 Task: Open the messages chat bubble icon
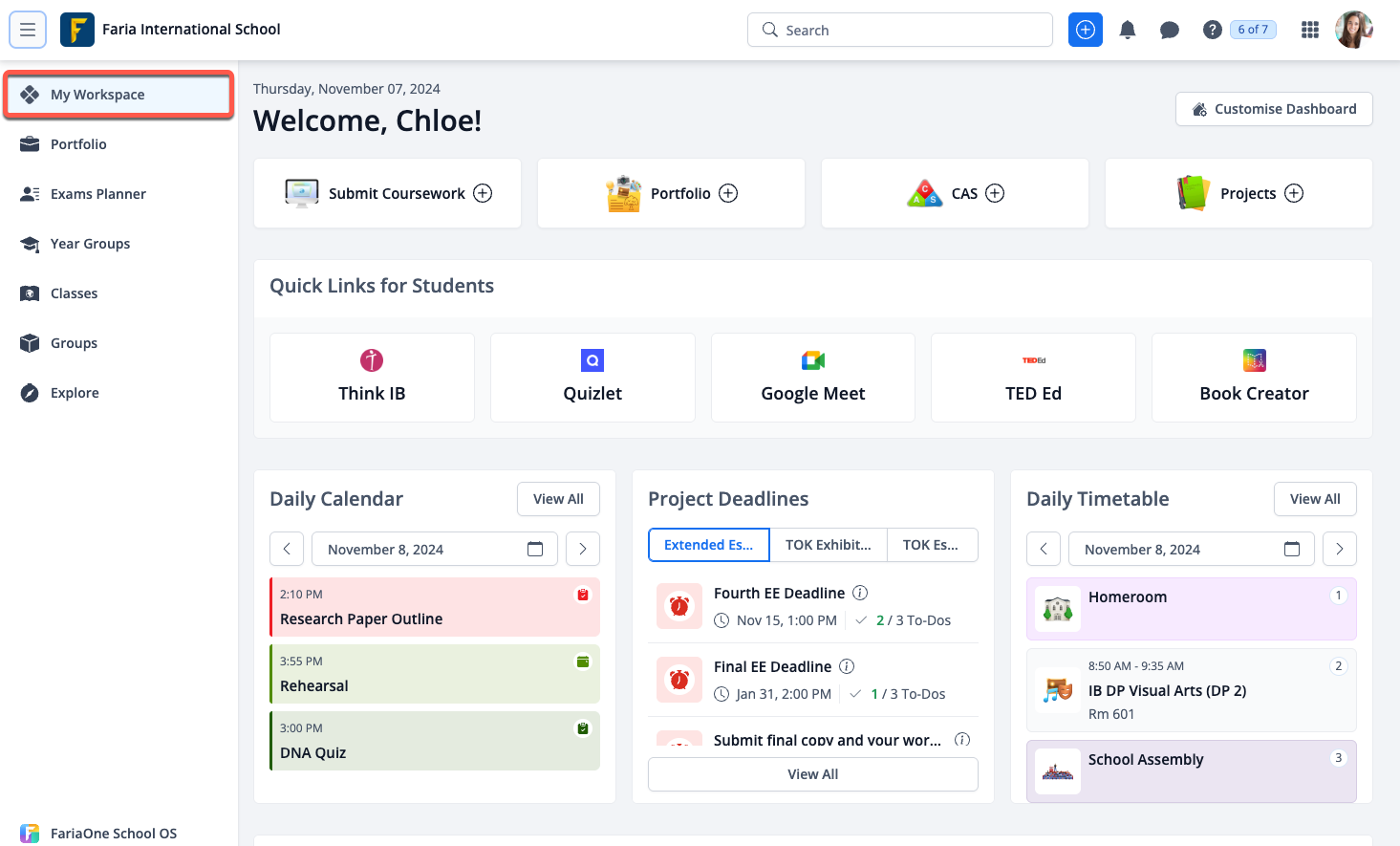point(1169,30)
